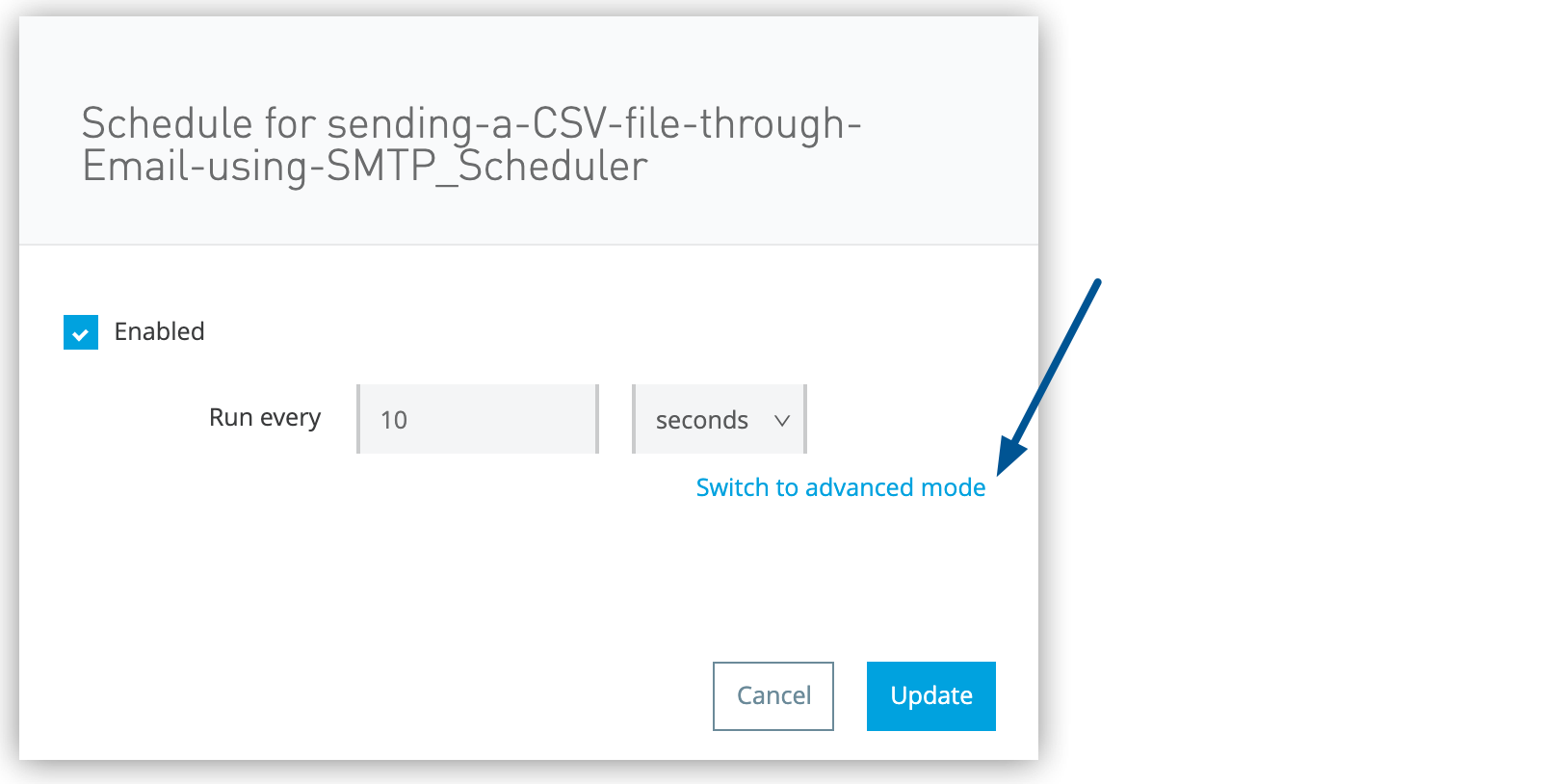This screenshot has height=784, width=1545.
Task: Focus the numeric schedule interval input
Action: 477,419
